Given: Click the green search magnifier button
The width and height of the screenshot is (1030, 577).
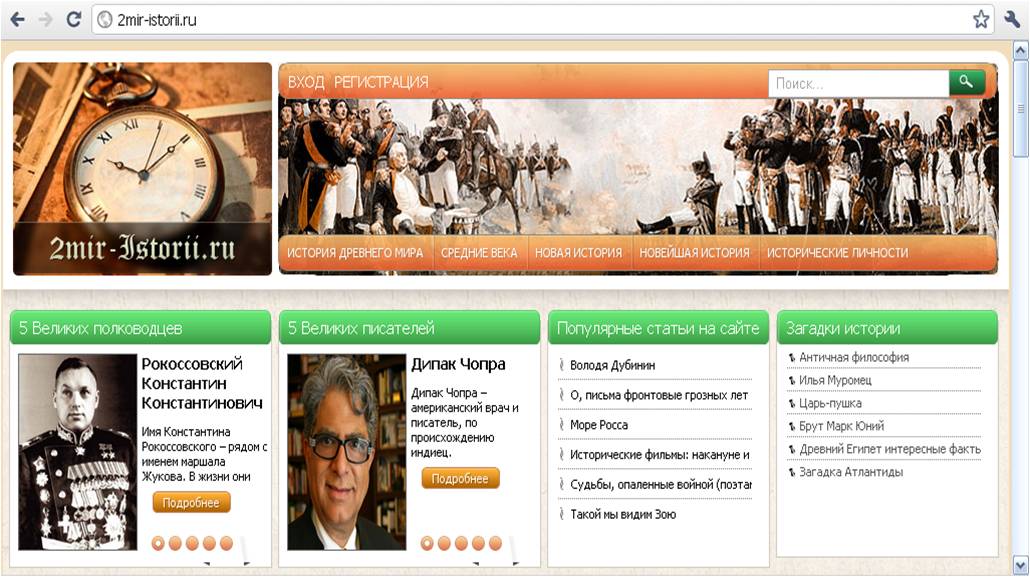Looking at the screenshot, I should coord(966,83).
